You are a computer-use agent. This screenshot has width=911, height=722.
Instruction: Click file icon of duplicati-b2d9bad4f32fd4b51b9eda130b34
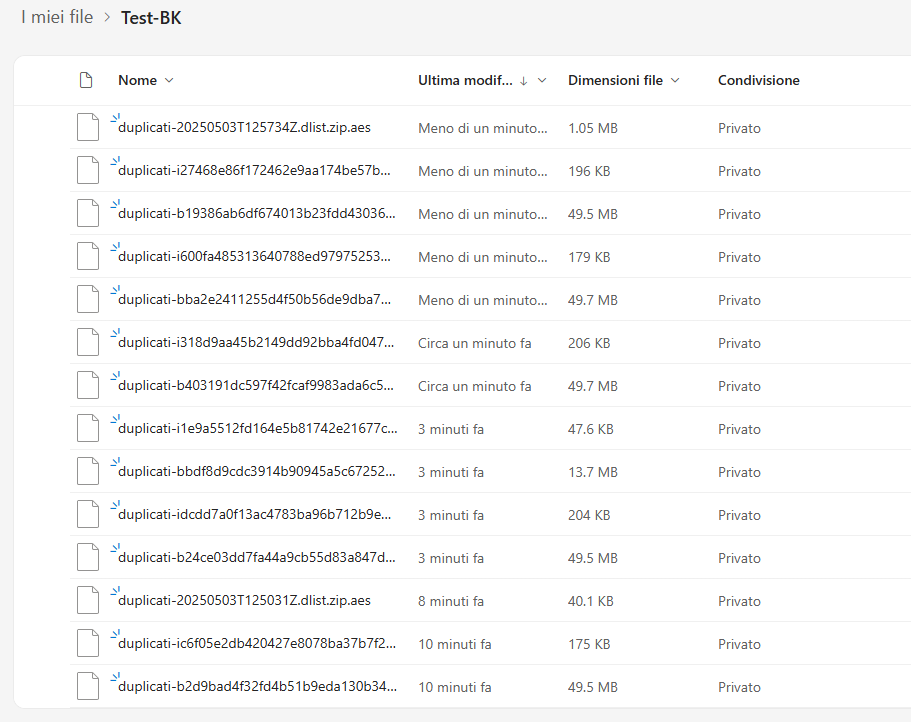(x=88, y=687)
